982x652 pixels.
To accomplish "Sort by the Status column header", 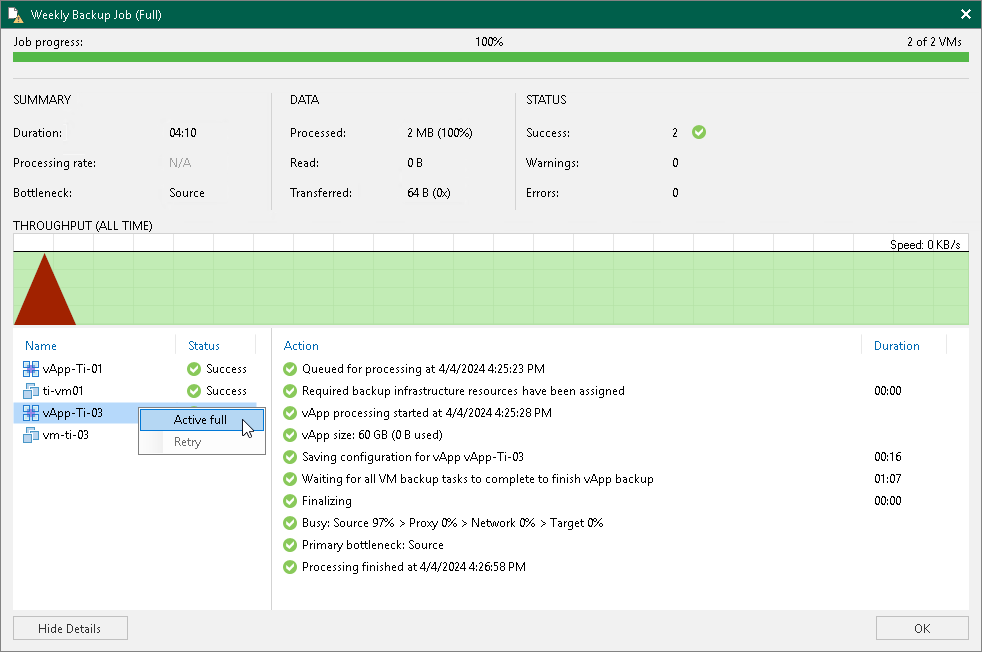I will click(204, 345).
